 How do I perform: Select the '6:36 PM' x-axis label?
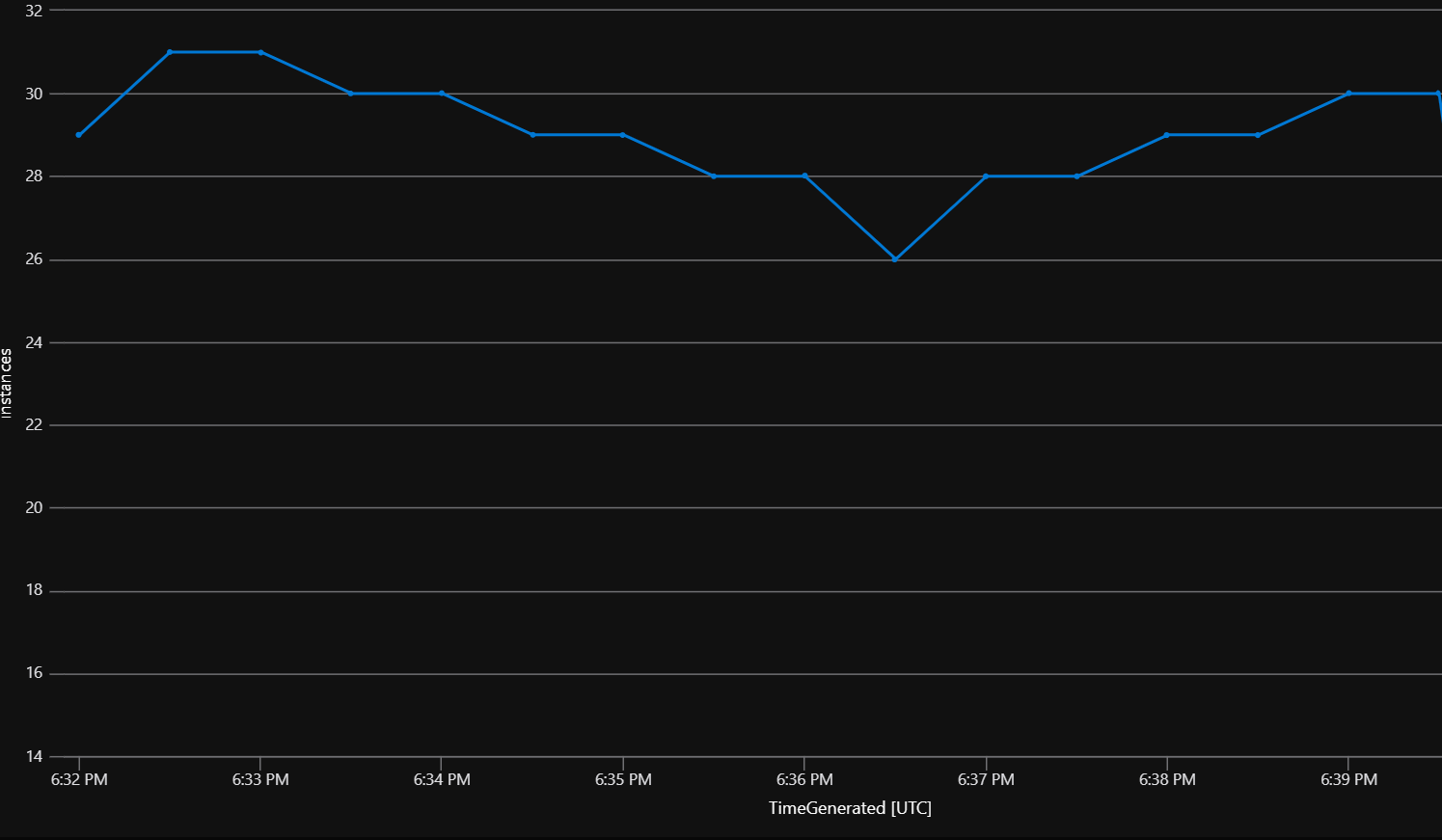pos(804,779)
